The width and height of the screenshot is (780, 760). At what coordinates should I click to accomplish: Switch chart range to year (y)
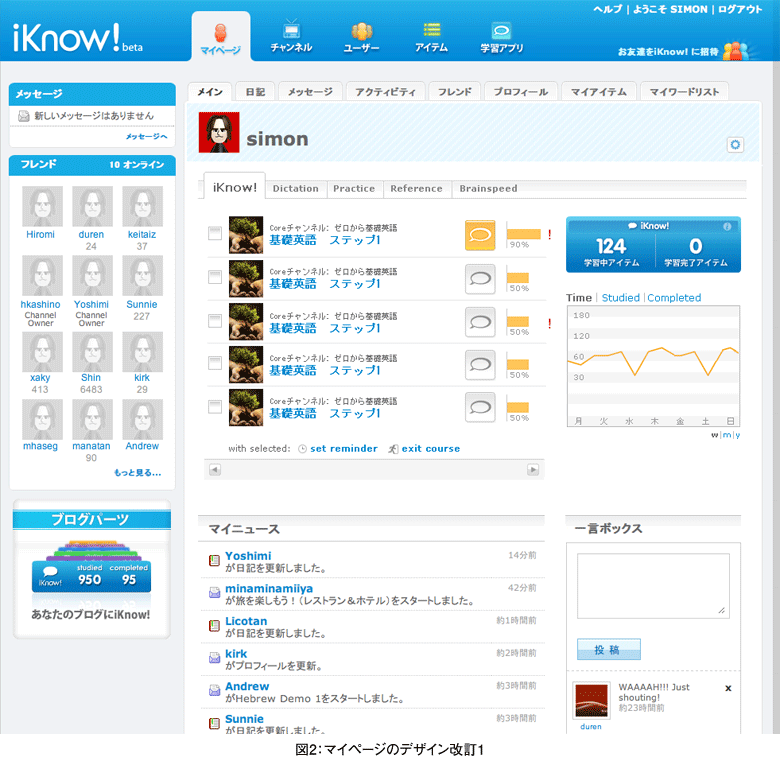point(737,435)
